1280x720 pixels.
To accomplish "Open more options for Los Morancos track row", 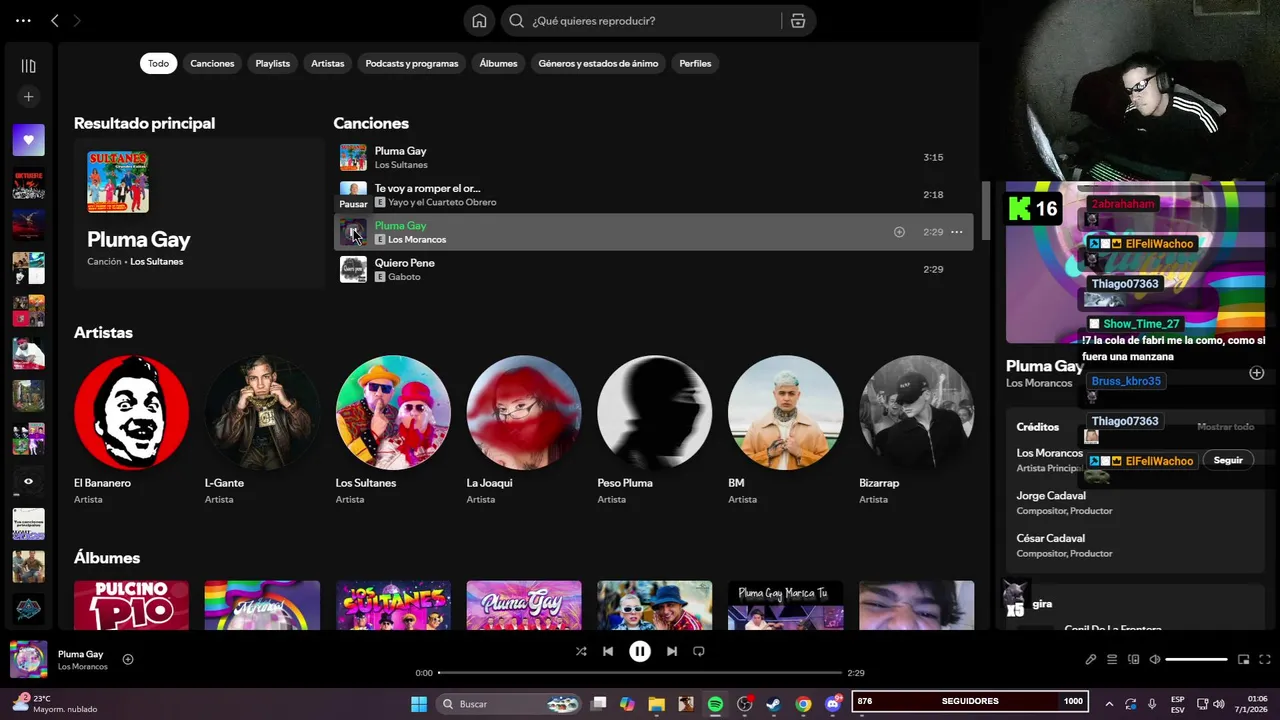I will tap(956, 232).
